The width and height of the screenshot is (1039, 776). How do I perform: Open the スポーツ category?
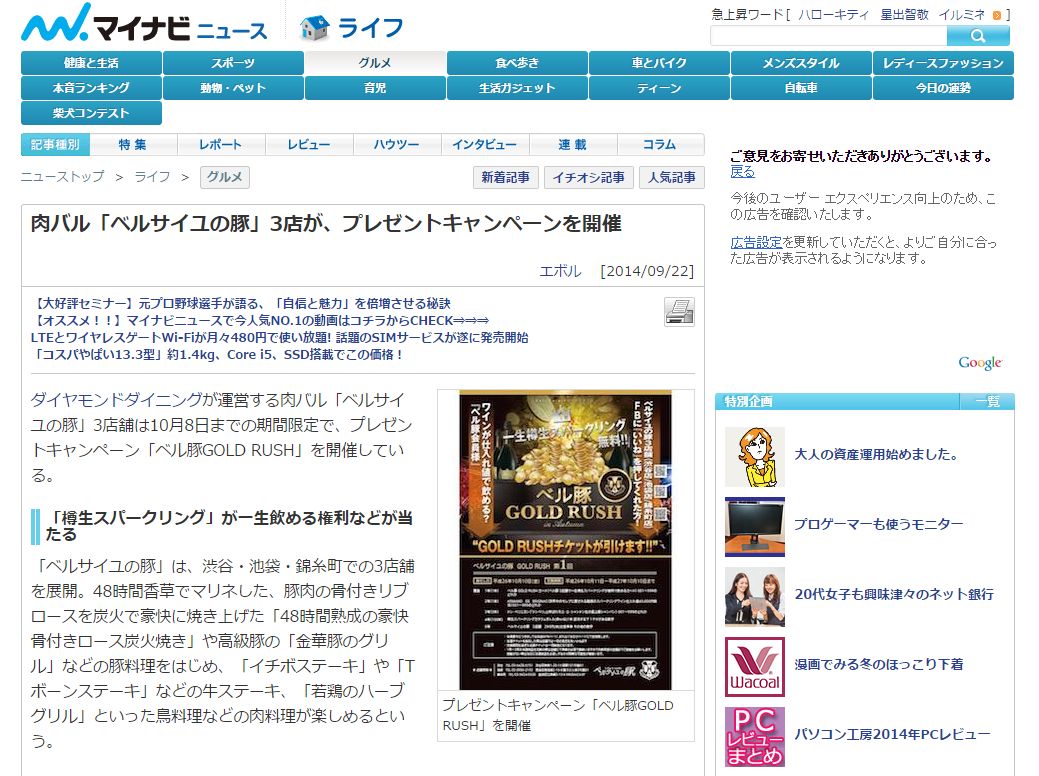tap(233, 63)
